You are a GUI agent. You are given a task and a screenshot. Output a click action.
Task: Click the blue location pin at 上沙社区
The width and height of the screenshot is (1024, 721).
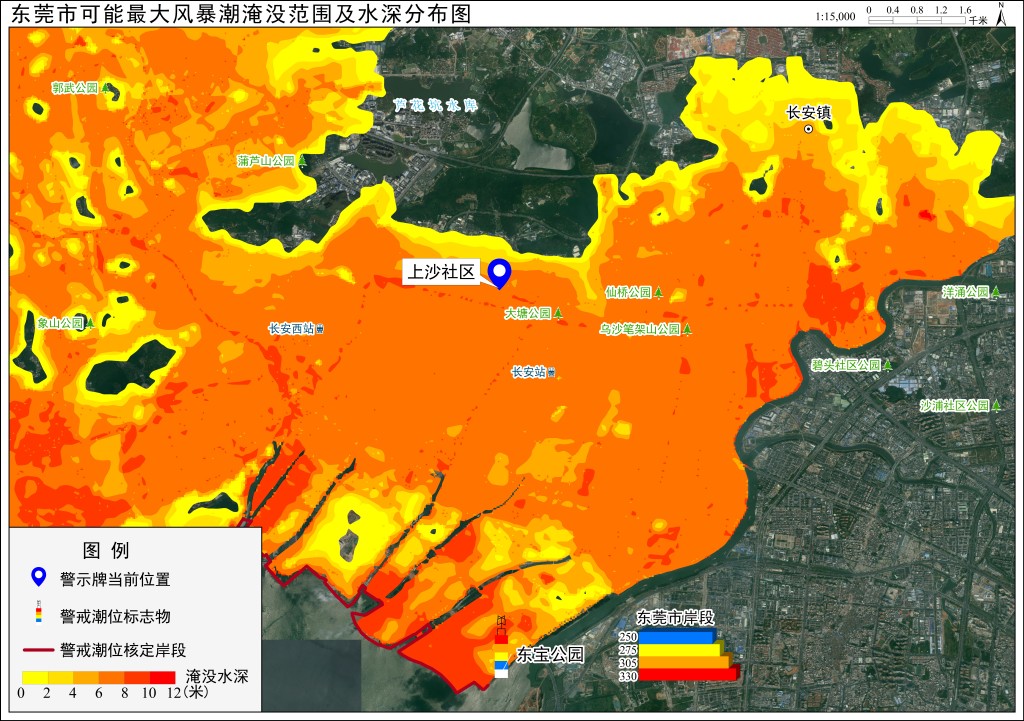tap(500, 273)
